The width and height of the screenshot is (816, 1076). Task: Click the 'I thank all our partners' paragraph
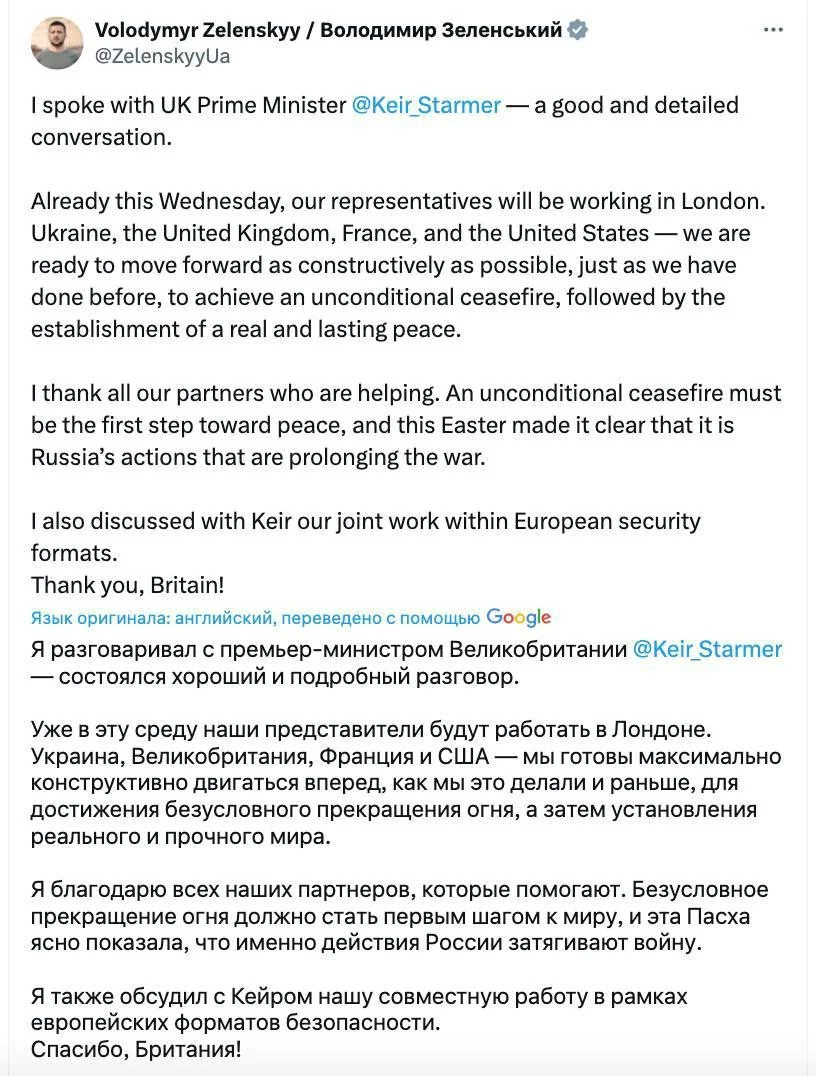point(406,425)
